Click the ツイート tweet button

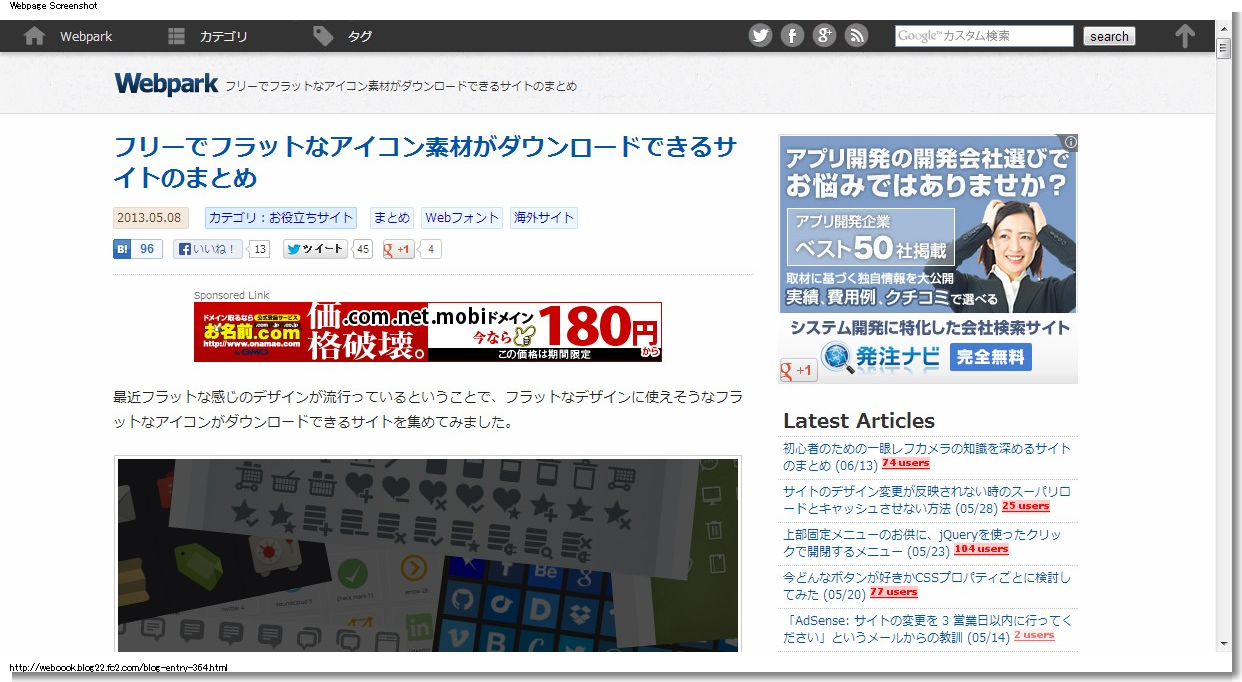point(315,249)
